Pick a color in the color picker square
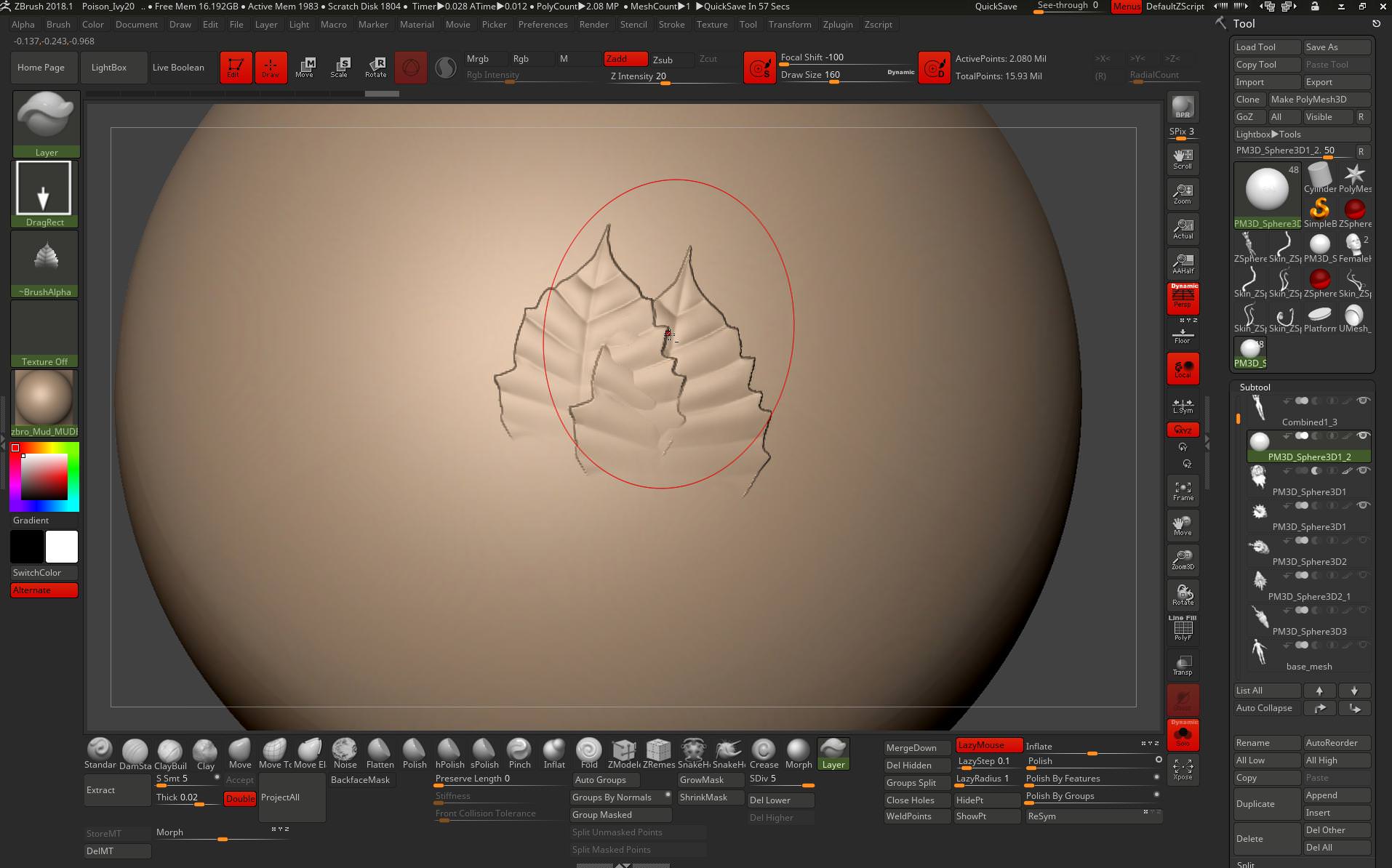The height and width of the screenshot is (868, 1392). (44, 476)
